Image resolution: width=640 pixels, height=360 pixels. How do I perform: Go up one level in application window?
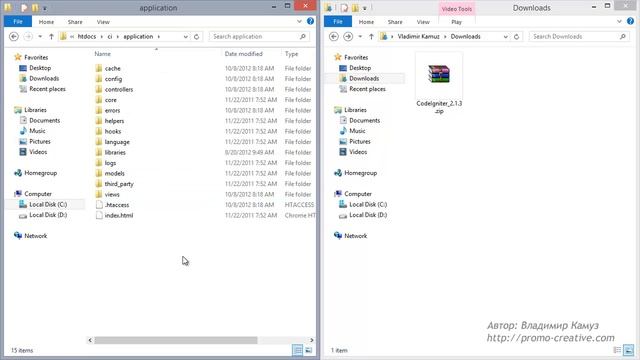(51, 37)
